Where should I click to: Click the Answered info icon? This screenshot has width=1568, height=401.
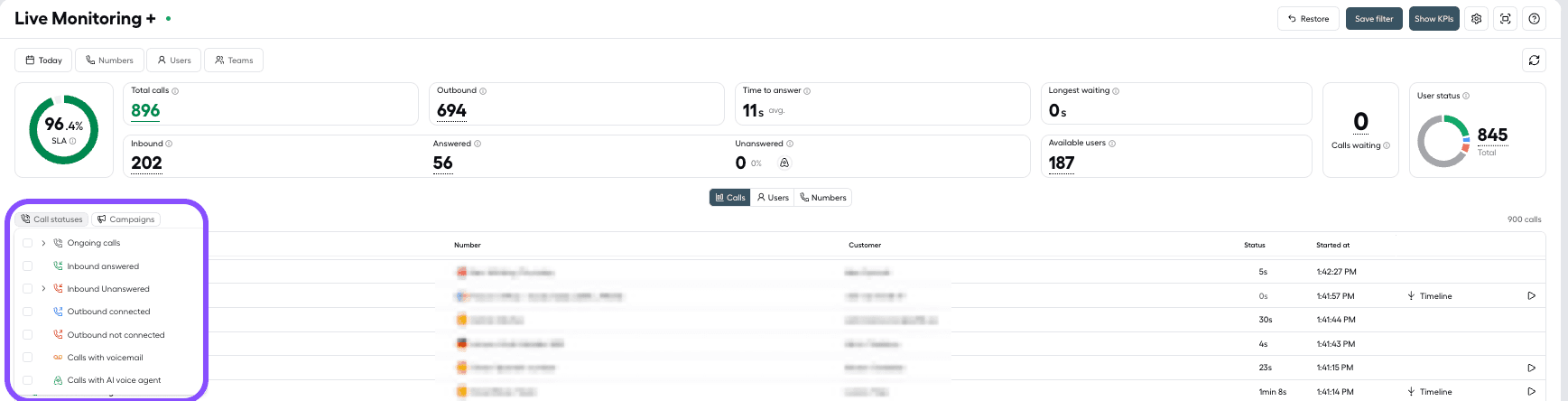click(478, 144)
